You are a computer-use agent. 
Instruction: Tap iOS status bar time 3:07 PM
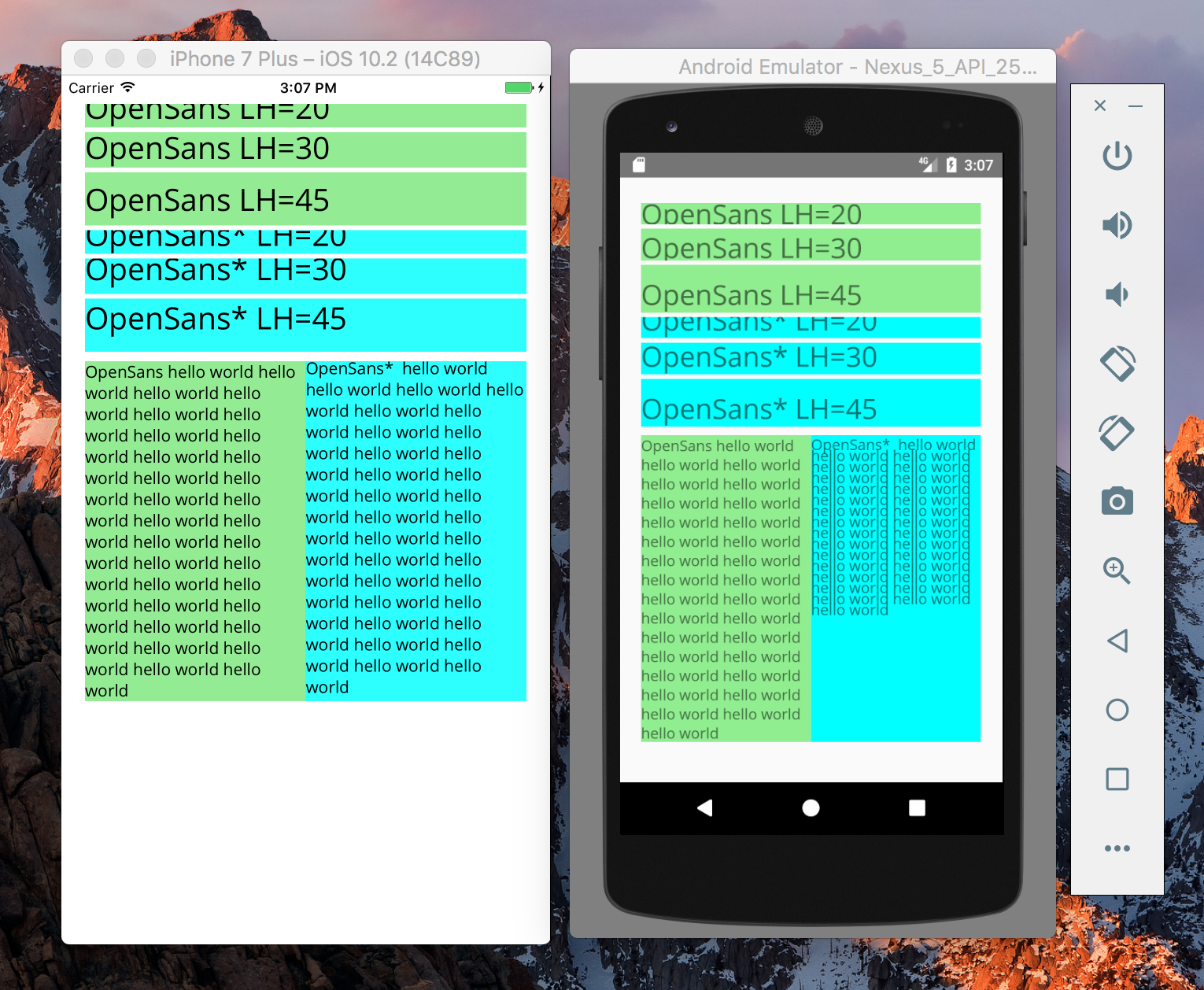[x=308, y=88]
